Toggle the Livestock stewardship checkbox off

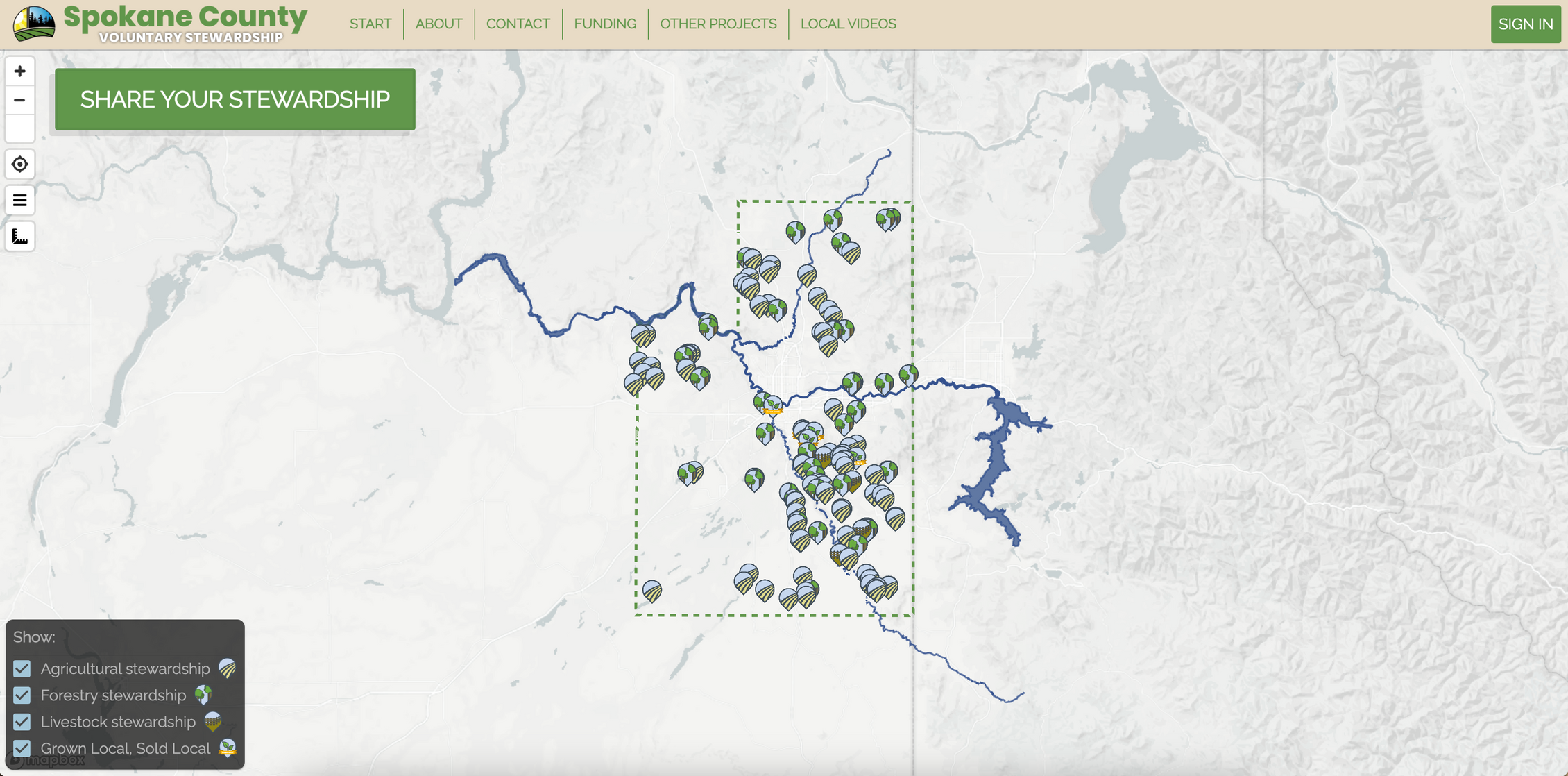(x=22, y=722)
